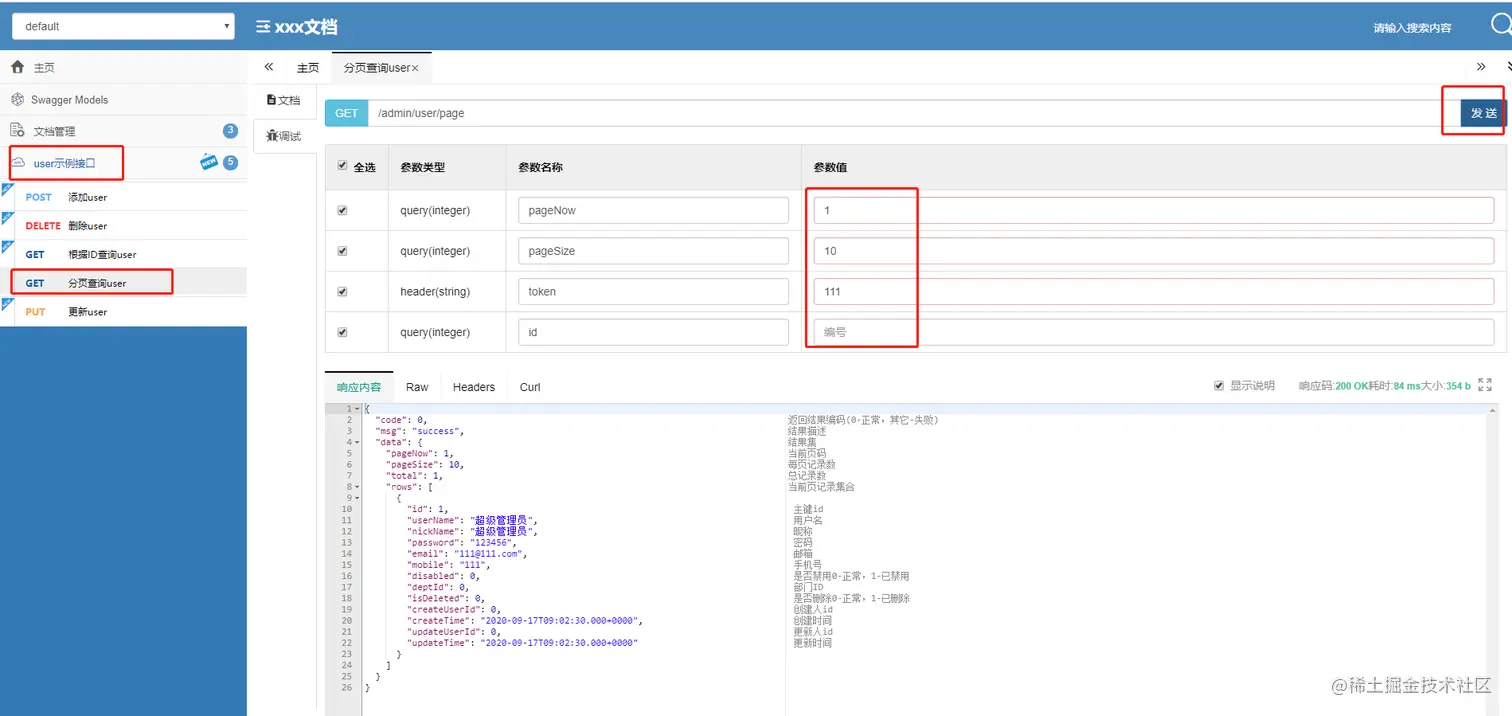The width and height of the screenshot is (1512, 716).
Task: Click the 84 ms elapsed time text
Action: click(1409, 385)
